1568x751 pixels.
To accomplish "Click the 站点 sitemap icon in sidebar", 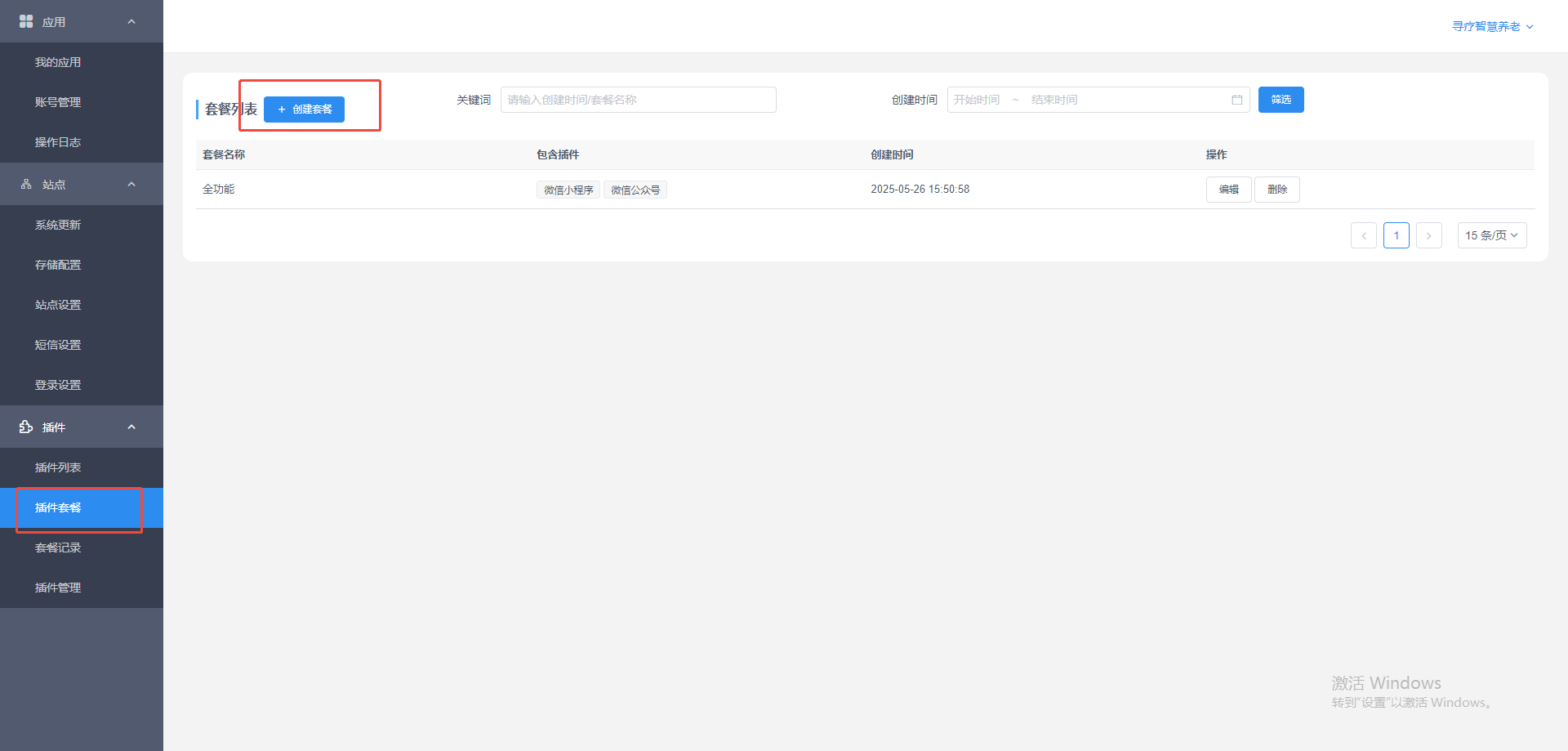I will point(26,184).
